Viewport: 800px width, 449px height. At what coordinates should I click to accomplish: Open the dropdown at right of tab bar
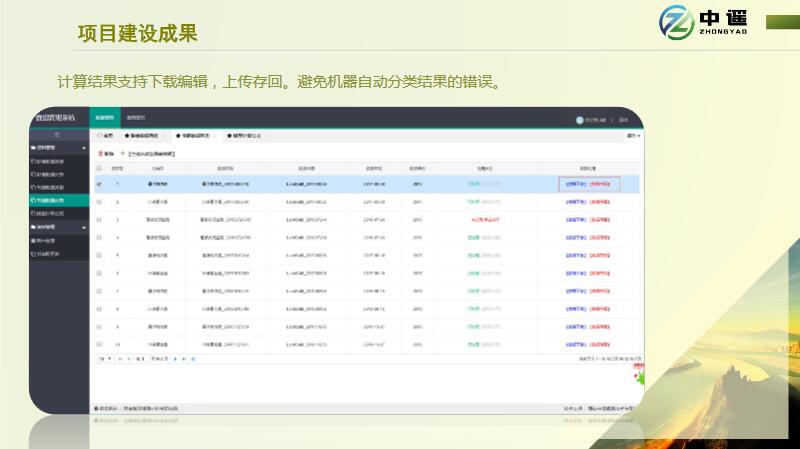pos(632,135)
